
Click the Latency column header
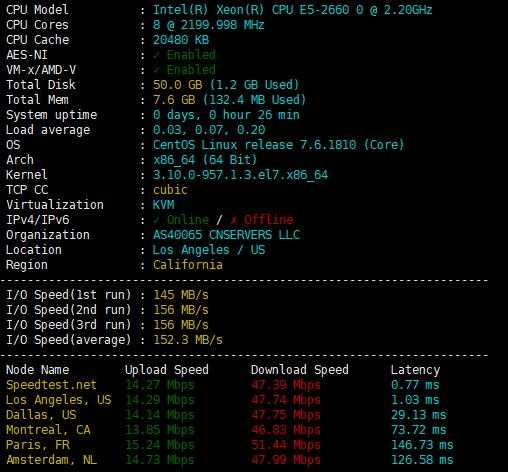click(x=415, y=370)
